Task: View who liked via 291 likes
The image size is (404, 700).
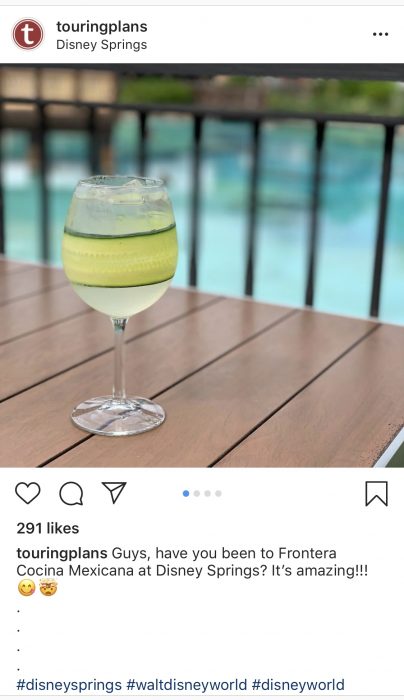Action: tap(48, 529)
